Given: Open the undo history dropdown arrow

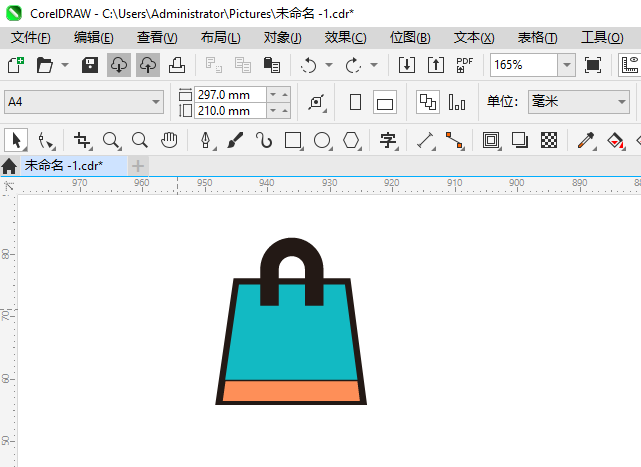Looking at the screenshot, I should point(329,65).
